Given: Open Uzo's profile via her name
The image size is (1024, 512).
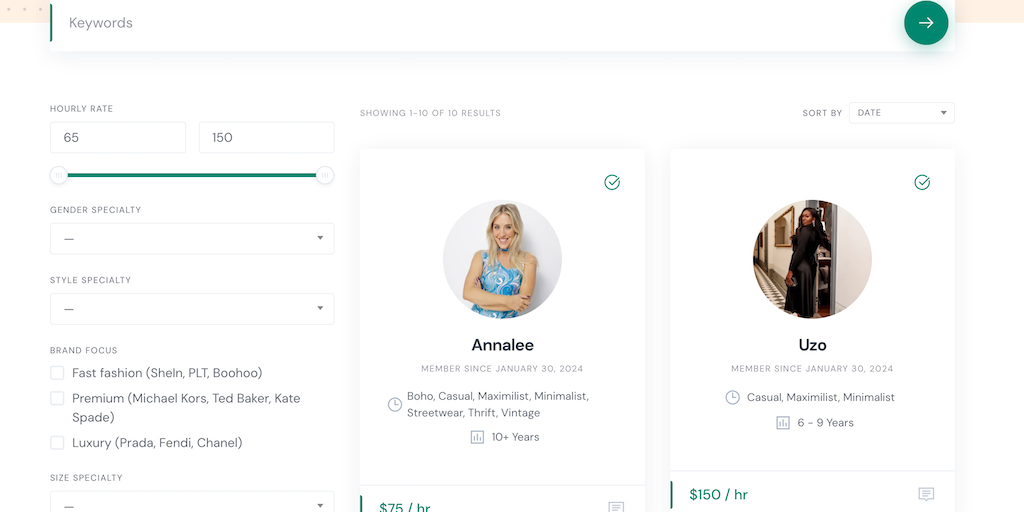Looking at the screenshot, I should pyautogui.click(x=812, y=345).
